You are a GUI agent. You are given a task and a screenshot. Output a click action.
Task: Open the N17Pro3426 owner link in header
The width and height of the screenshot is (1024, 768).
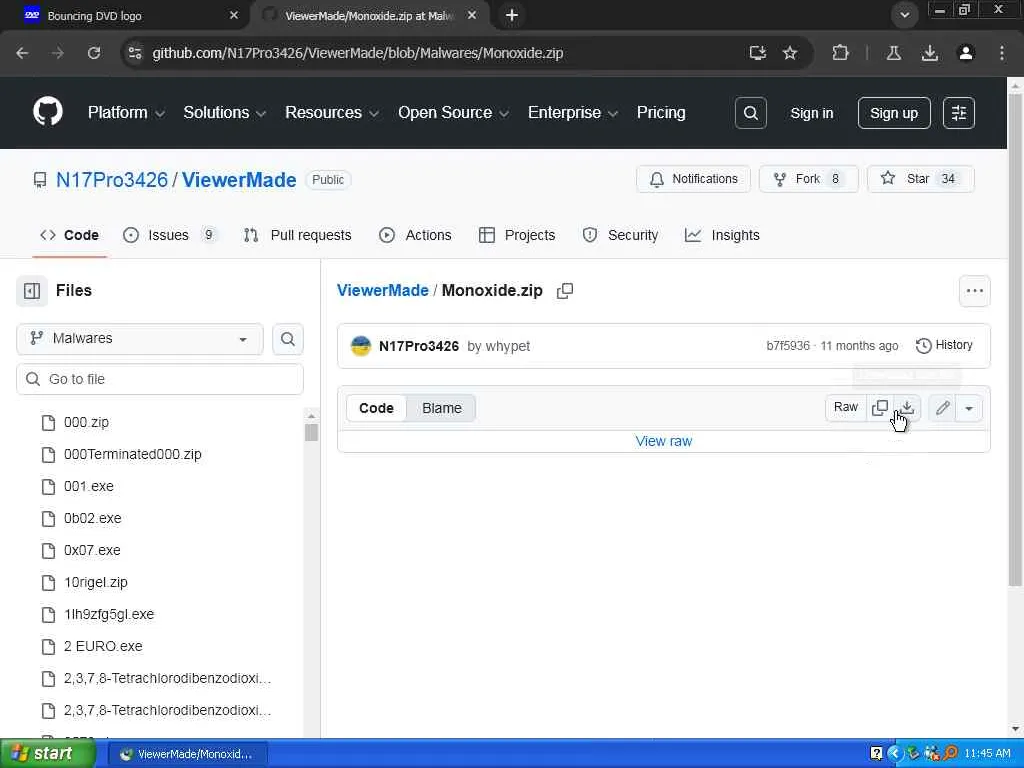[x=112, y=180]
